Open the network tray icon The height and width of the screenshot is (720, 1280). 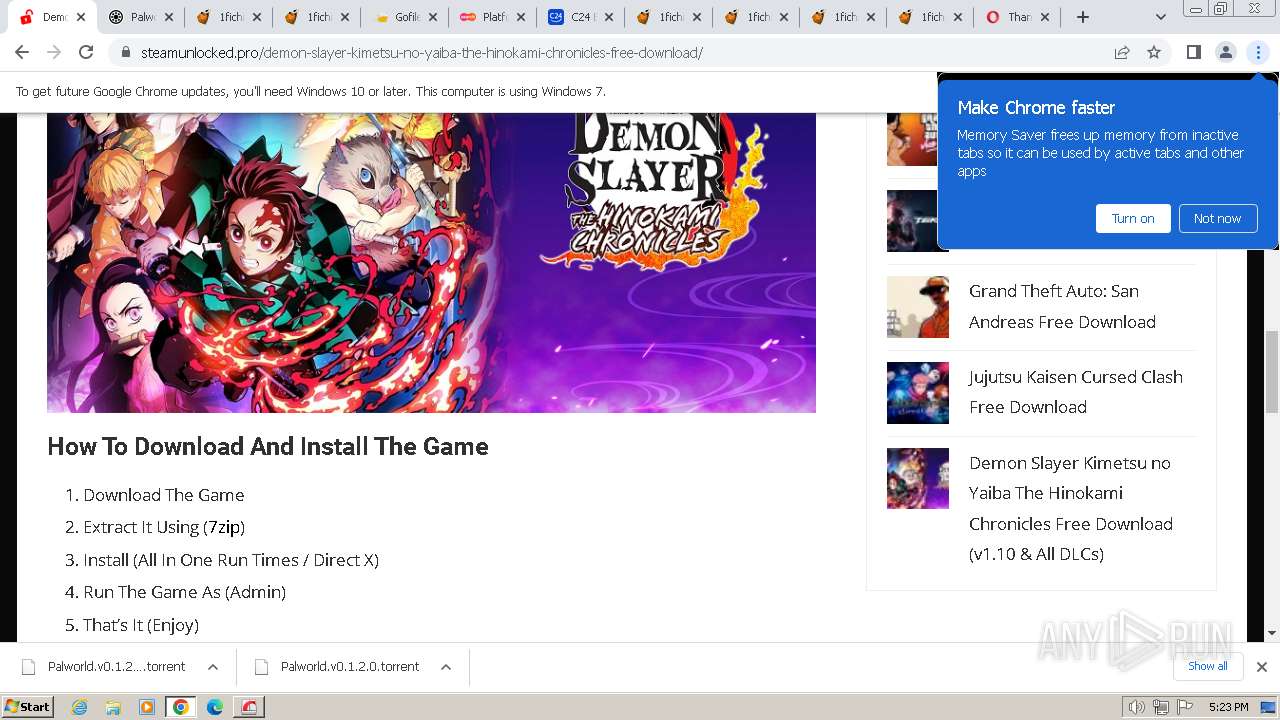[x=1160, y=707]
